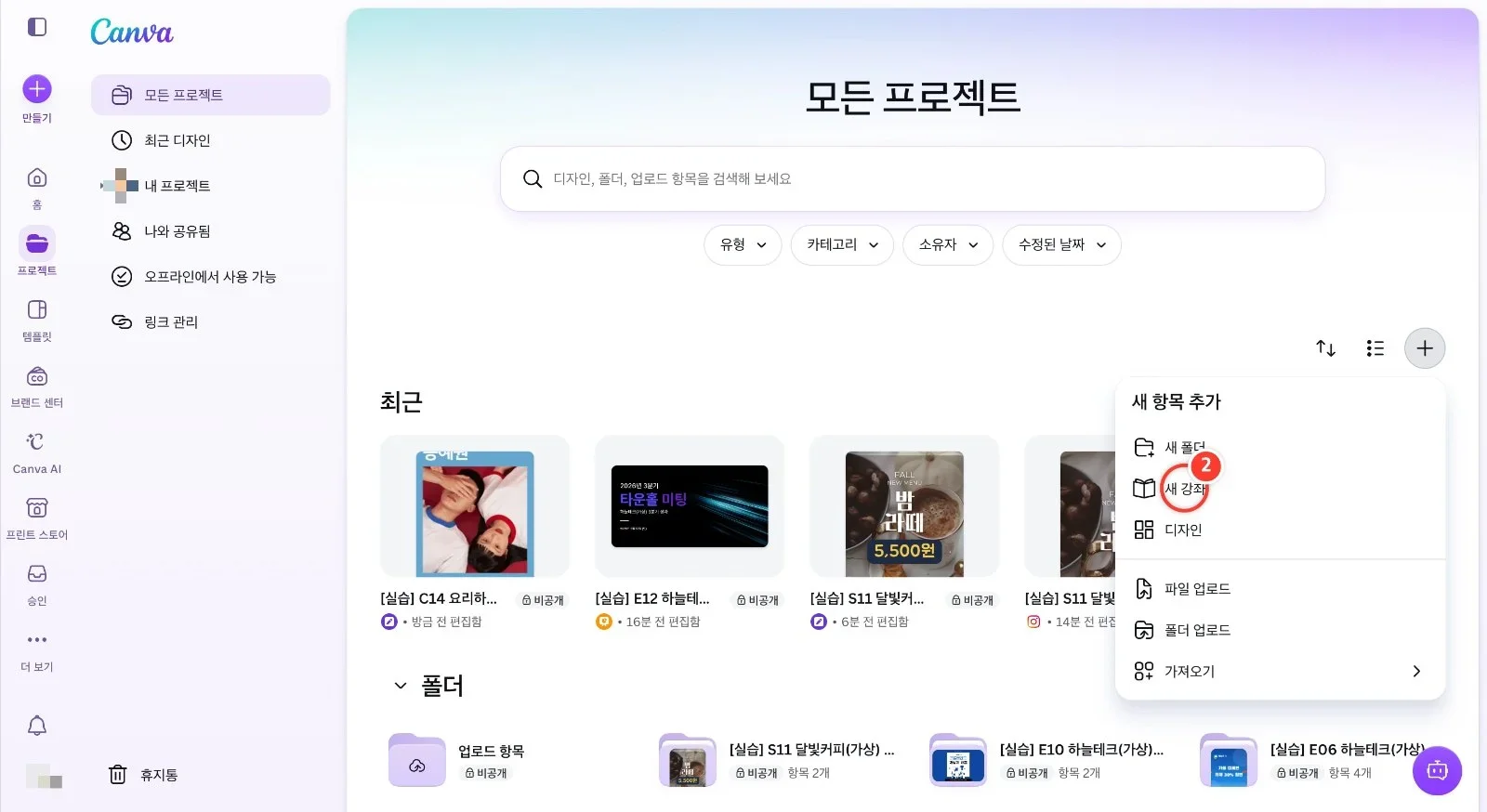Click the add new item plus button
The width and height of the screenshot is (1487, 812).
(x=1425, y=348)
